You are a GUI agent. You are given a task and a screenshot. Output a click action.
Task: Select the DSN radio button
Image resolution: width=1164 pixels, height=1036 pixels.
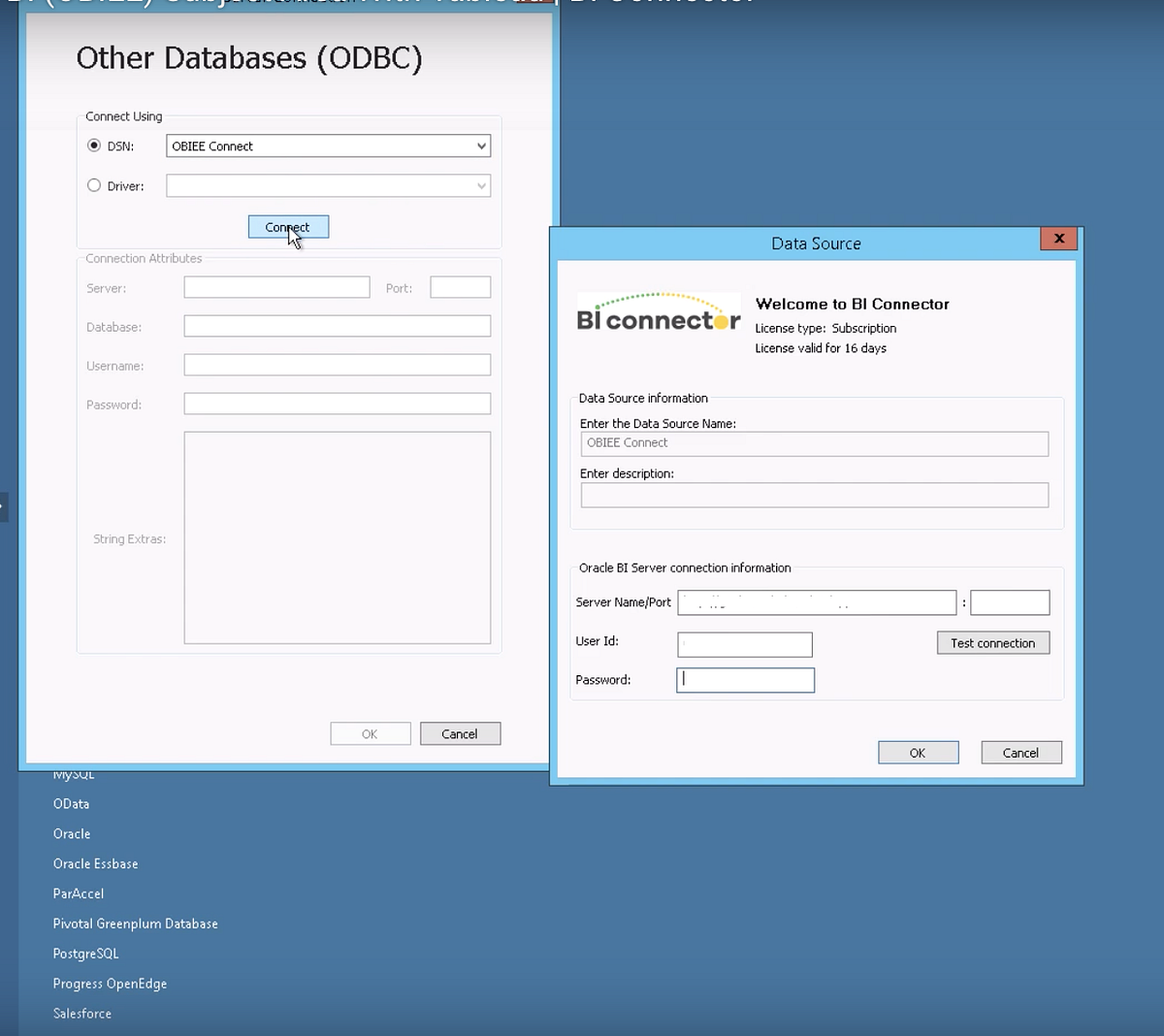click(94, 146)
